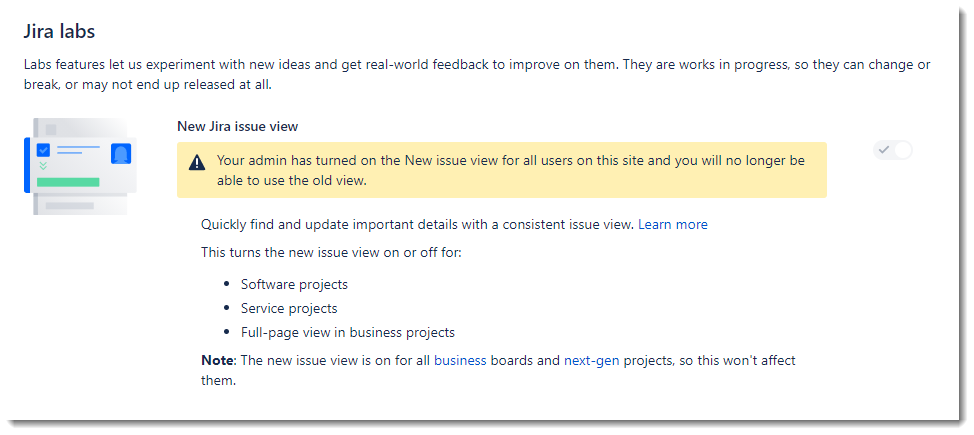Click Full-page view in business projects text
Image resolution: width=974 pixels, height=435 pixels.
click(x=348, y=332)
